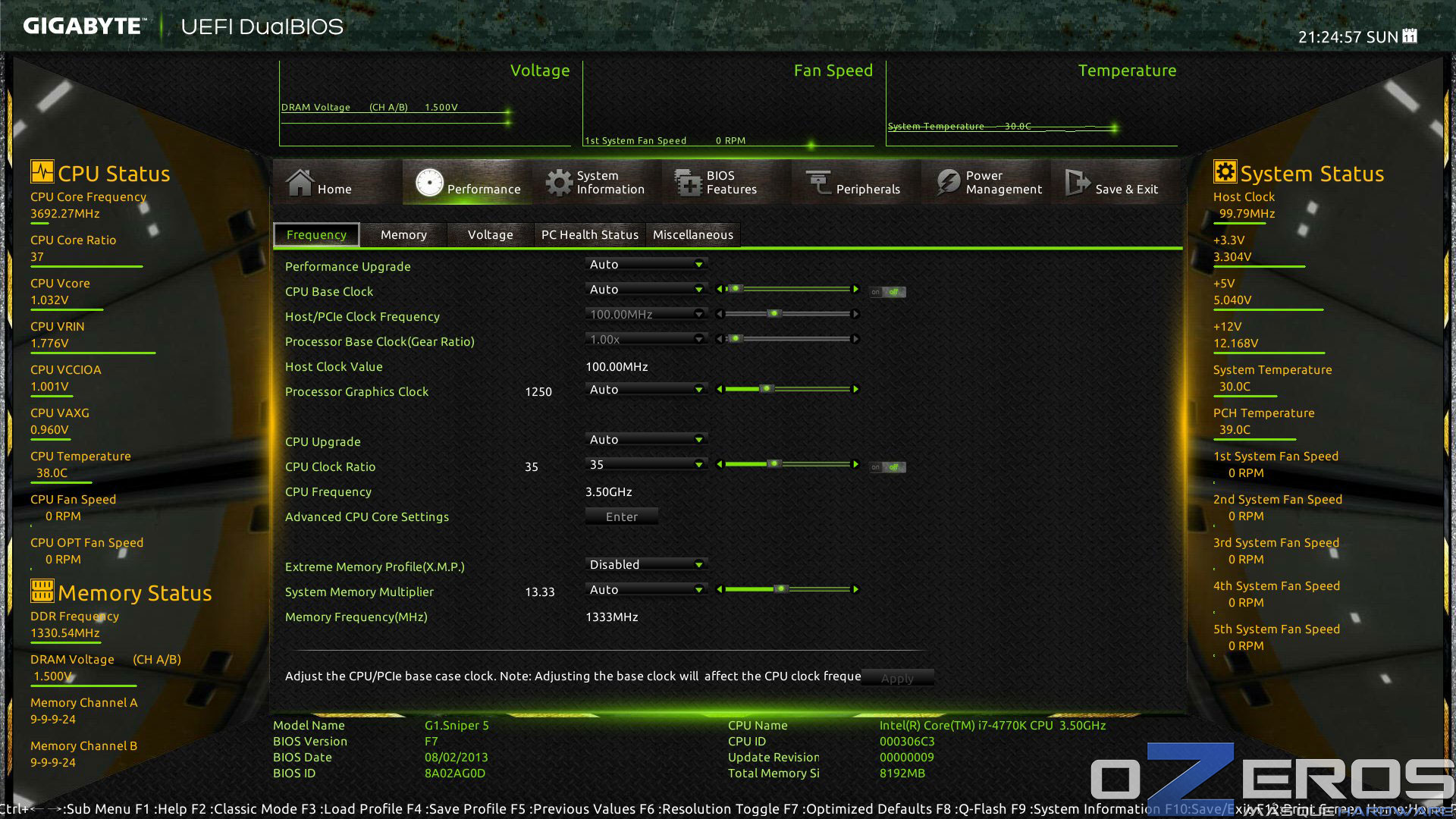This screenshot has width=1456, height=819.
Task: Click the Advanced CPU Core Settings label
Action: [x=367, y=516]
